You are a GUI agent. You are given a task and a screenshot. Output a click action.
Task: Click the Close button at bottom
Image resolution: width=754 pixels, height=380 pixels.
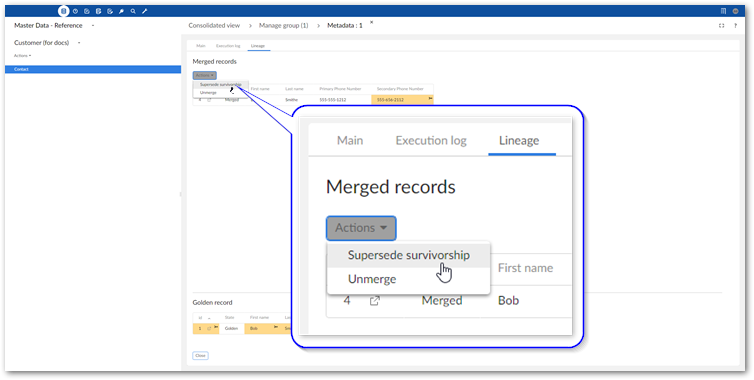pos(201,356)
